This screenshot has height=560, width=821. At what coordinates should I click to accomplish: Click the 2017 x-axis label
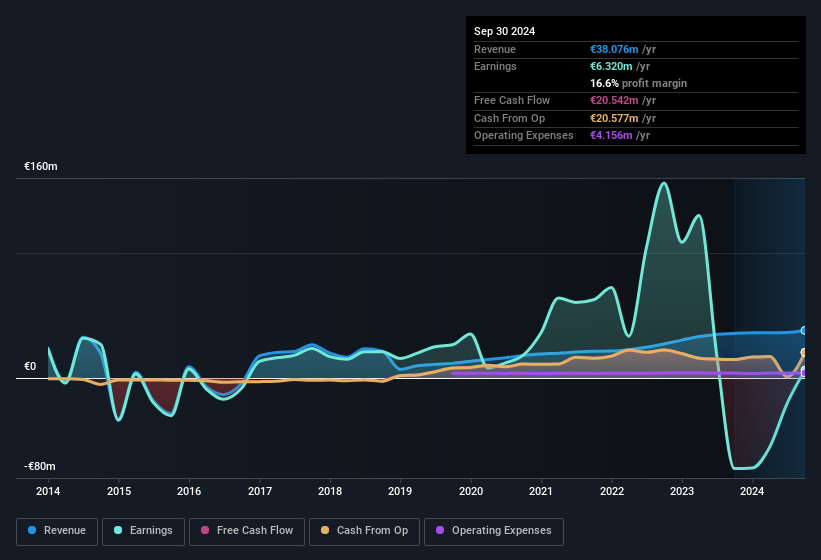pyautogui.click(x=260, y=491)
